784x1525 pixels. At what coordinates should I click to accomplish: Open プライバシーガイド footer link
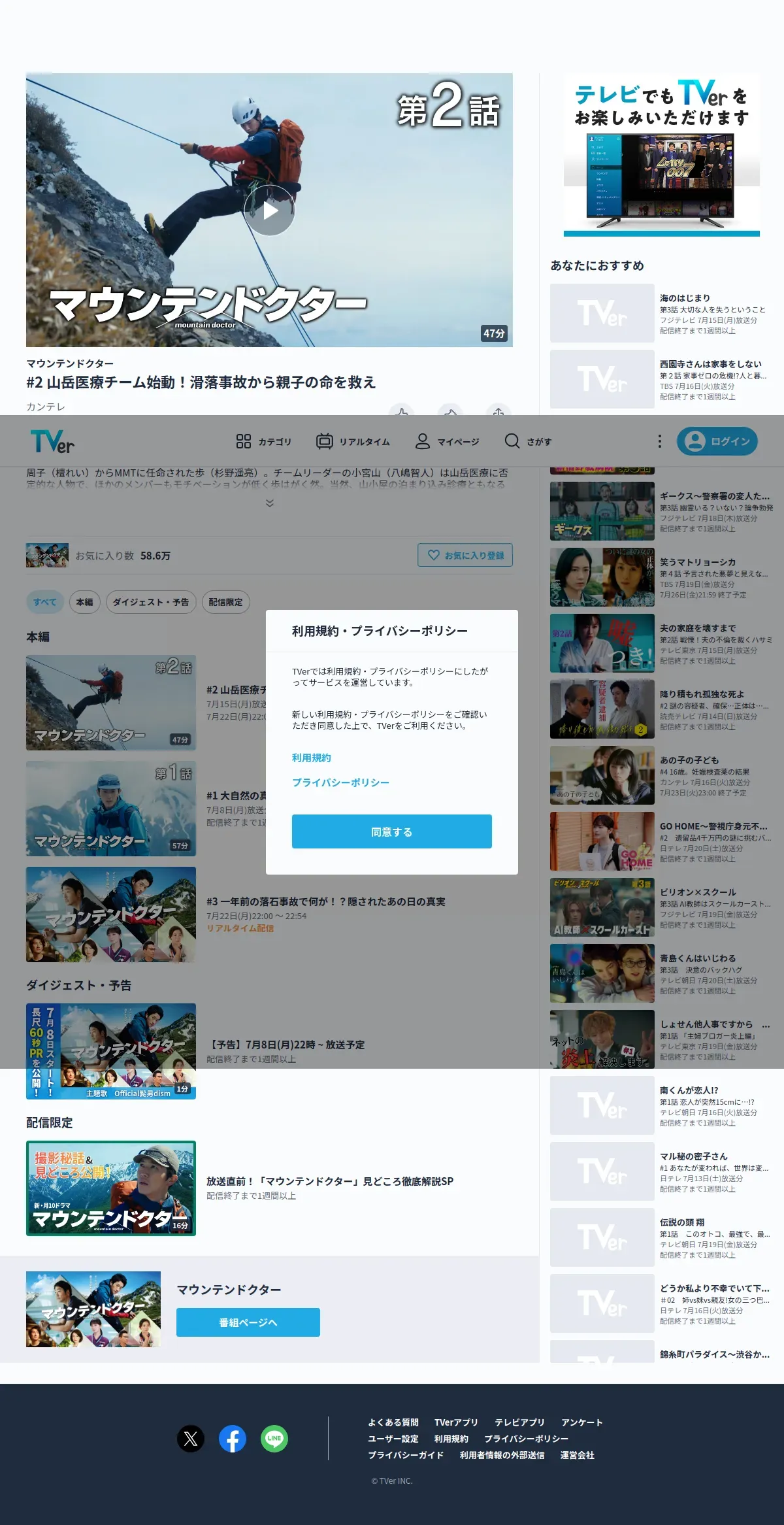(406, 1455)
